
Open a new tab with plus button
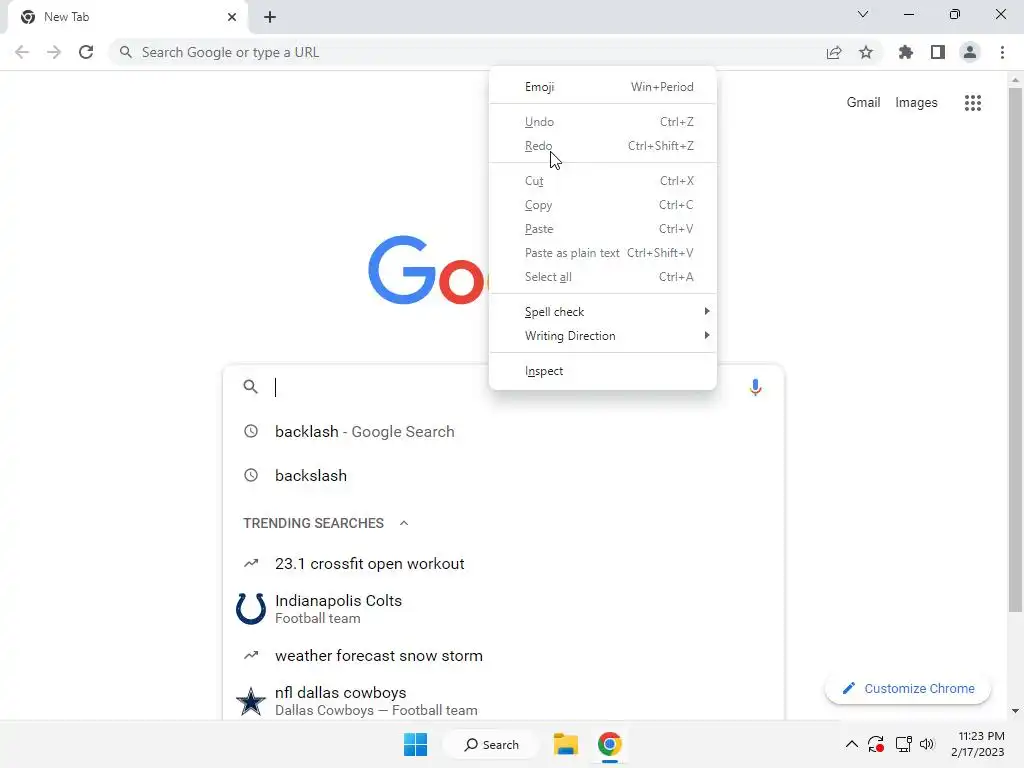tap(270, 17)
